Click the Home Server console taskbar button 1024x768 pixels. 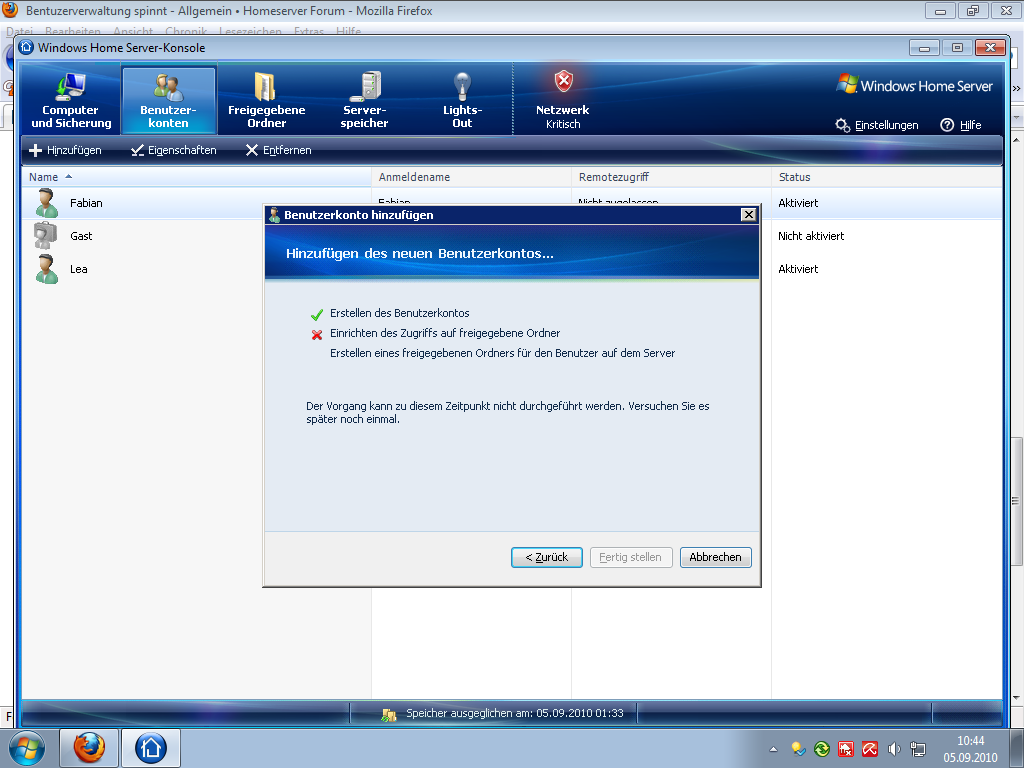pos(151,748)
